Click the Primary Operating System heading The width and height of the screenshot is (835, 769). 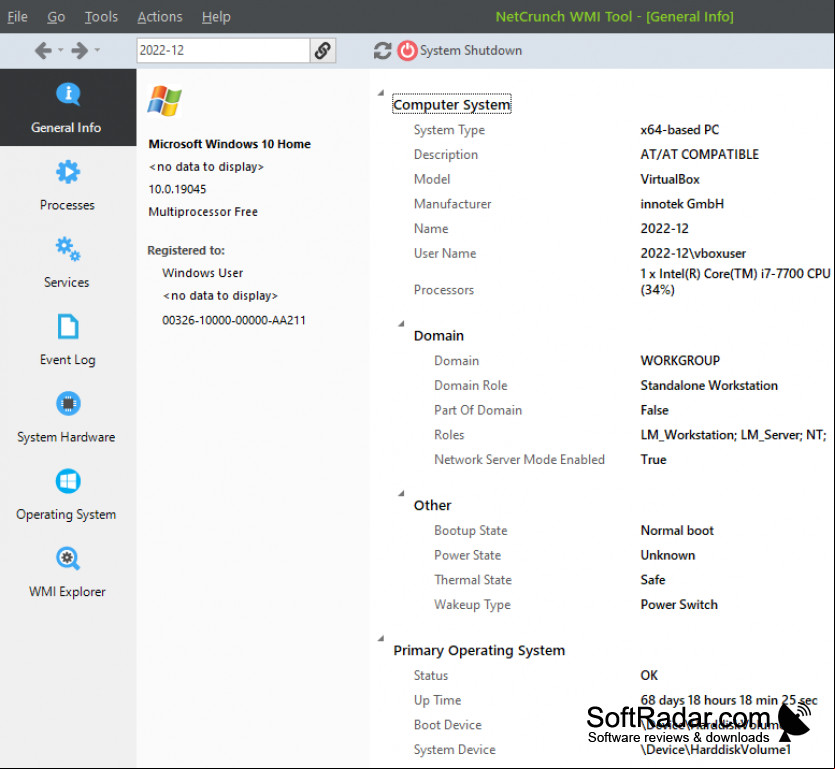pos(479,651)
